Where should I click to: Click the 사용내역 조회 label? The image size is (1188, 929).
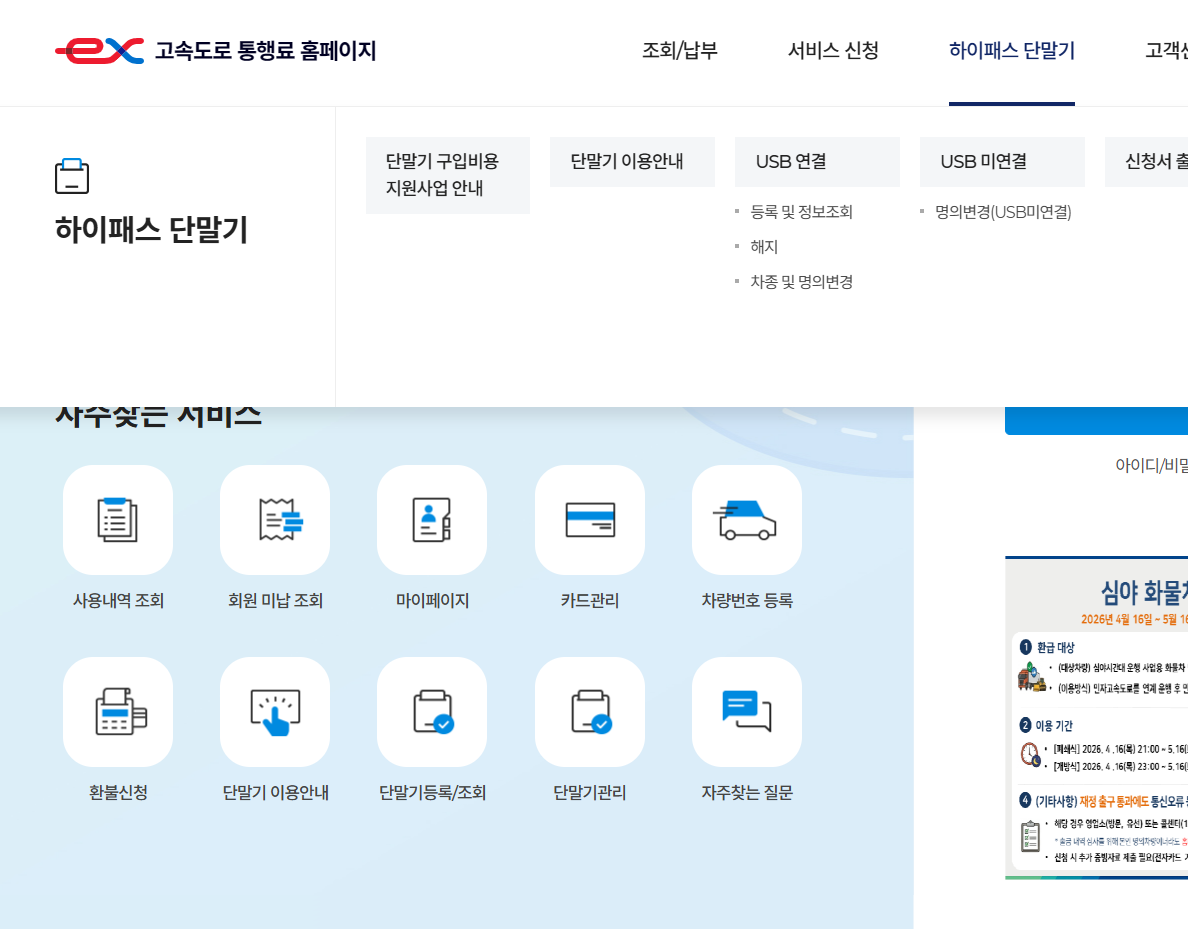pos(118,601)
